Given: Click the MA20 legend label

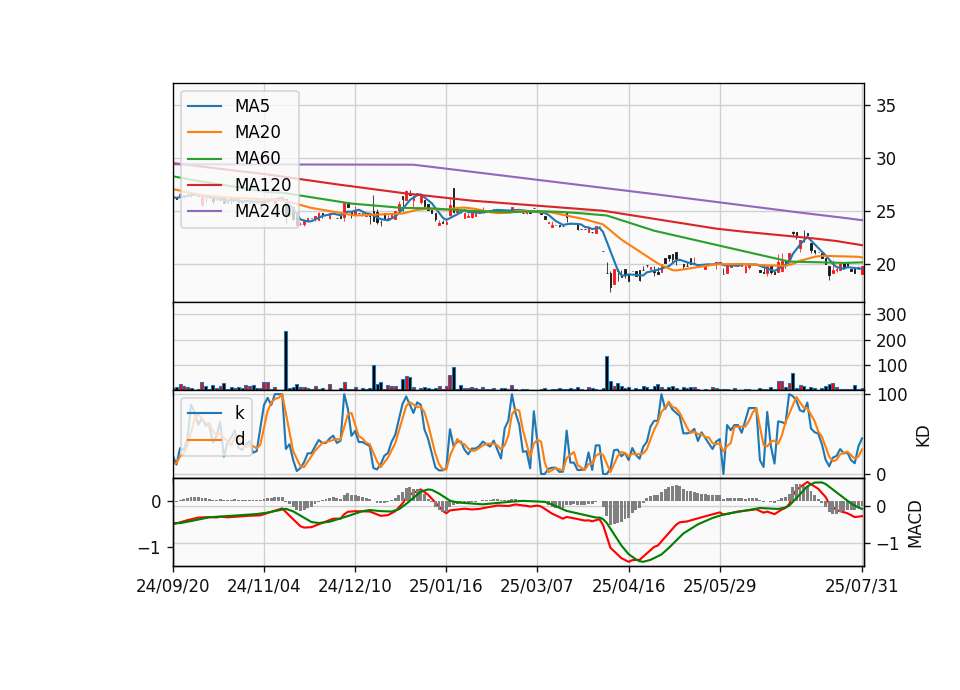Looking at the screenshot, I should [257, 132].
